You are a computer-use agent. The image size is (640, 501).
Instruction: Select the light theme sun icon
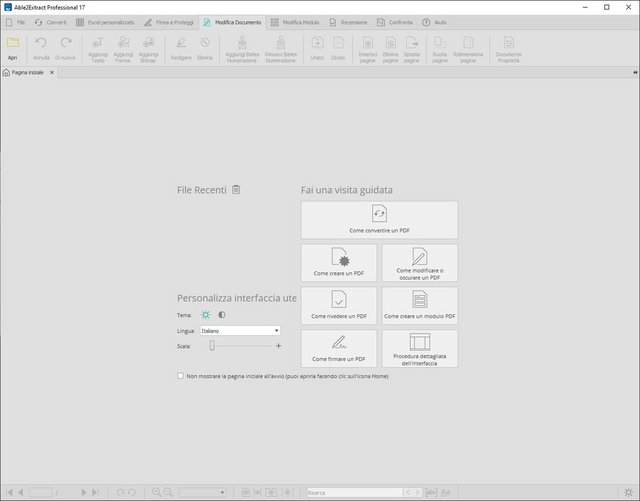tap(206, 315)
